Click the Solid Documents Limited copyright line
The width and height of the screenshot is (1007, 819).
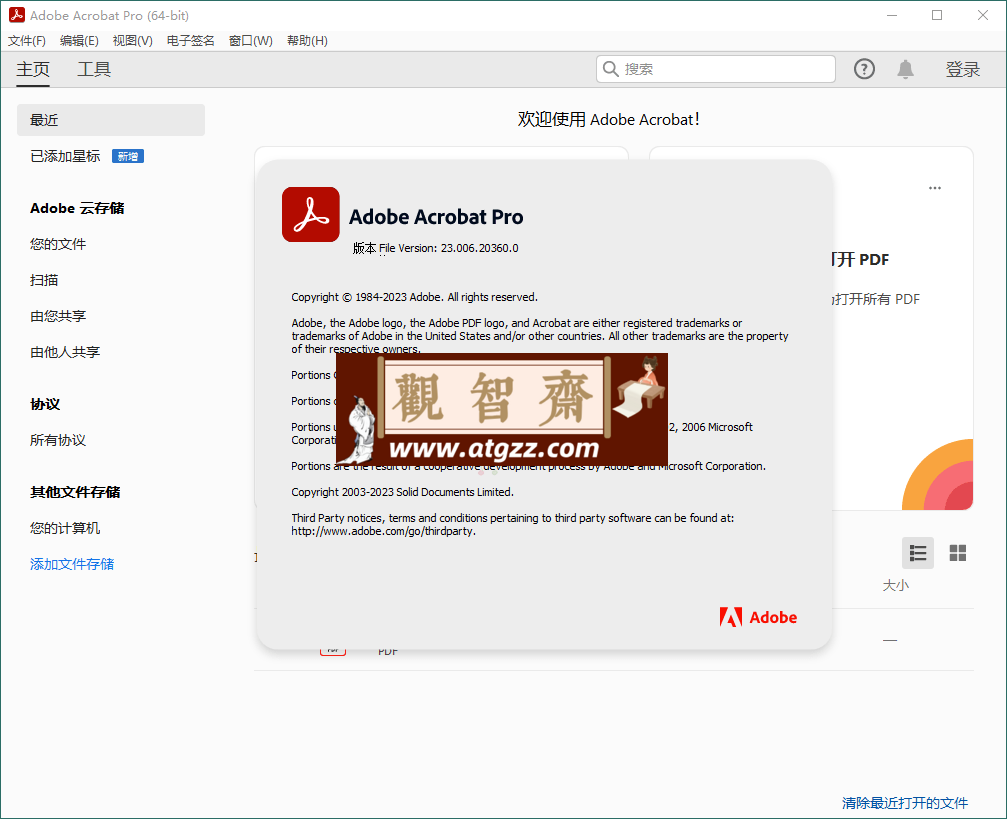click(402, 492)
